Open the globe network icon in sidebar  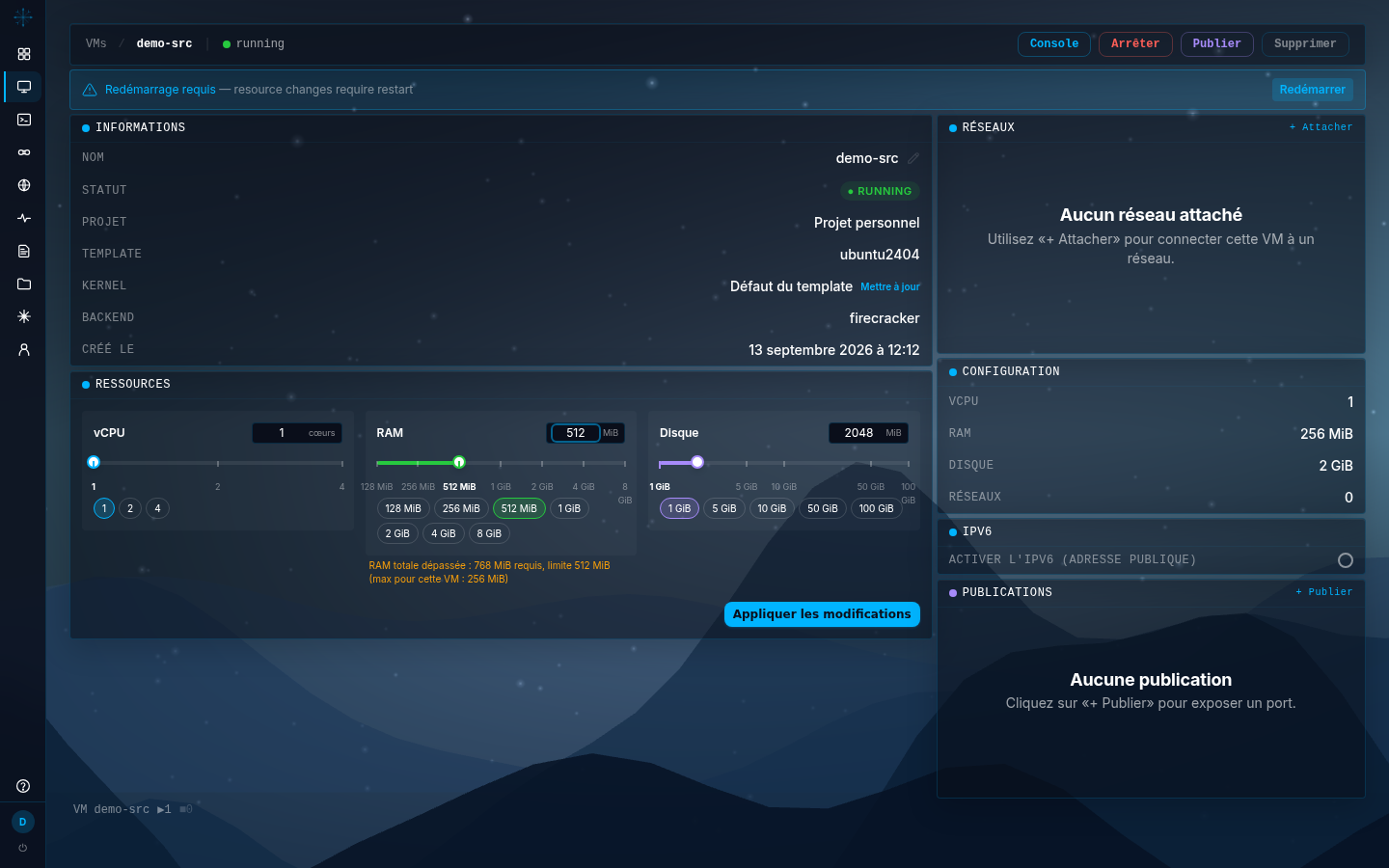tap(24, 185)
